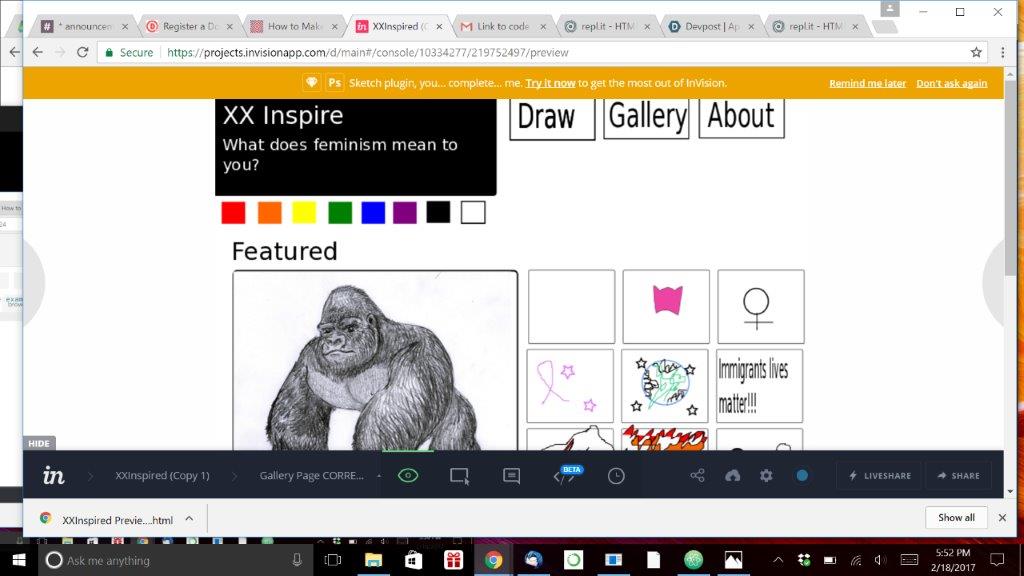Open XXInspired (Copy 1) project breadcrumb
The width and height of the screenshot is (1024, 576).
pos(163,475)
